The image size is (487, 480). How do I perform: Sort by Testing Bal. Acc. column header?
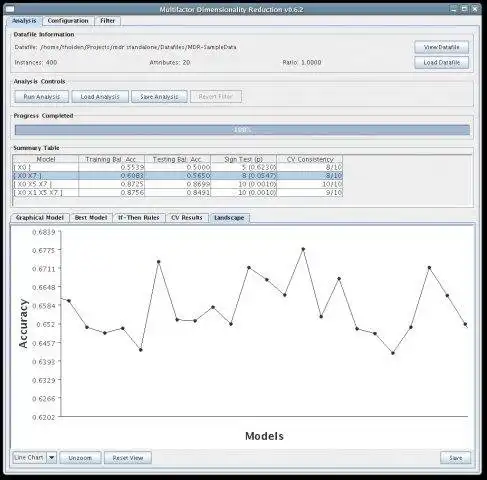[177, 159]
